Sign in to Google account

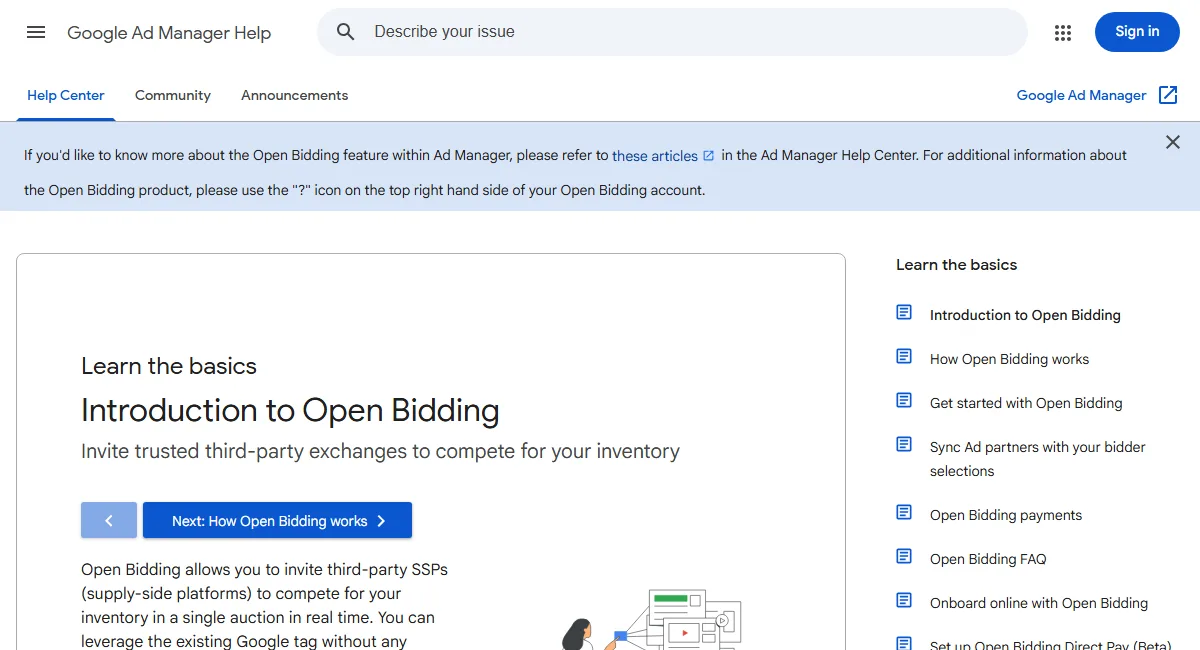click(1137, 32)
